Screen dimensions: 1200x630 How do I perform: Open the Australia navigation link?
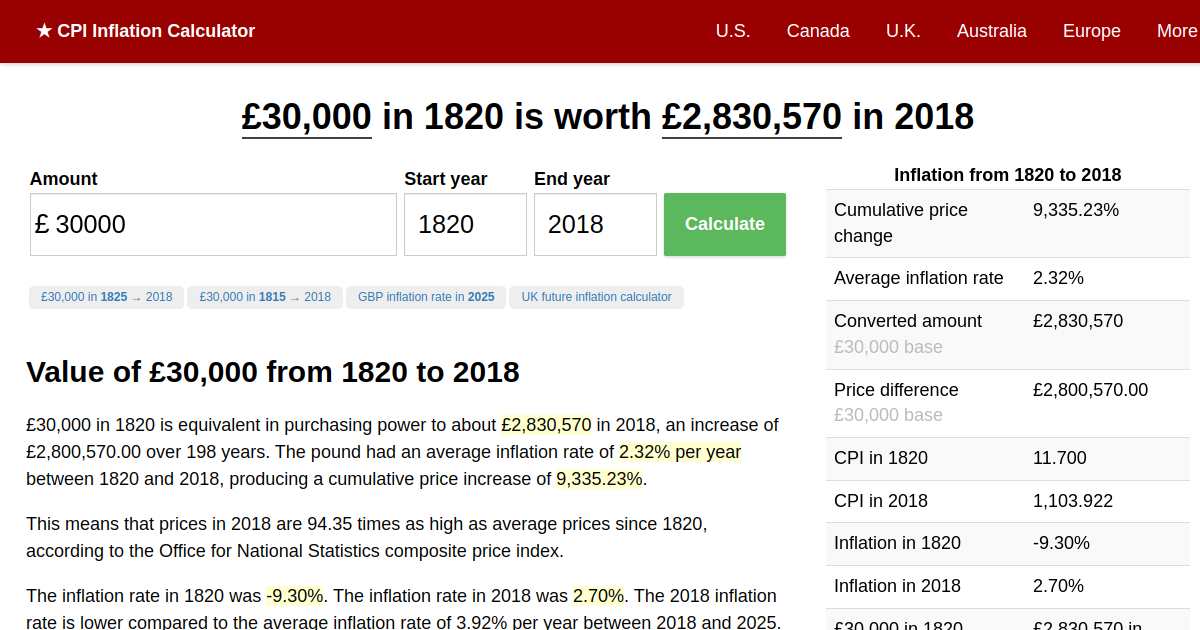pos(991,31)
